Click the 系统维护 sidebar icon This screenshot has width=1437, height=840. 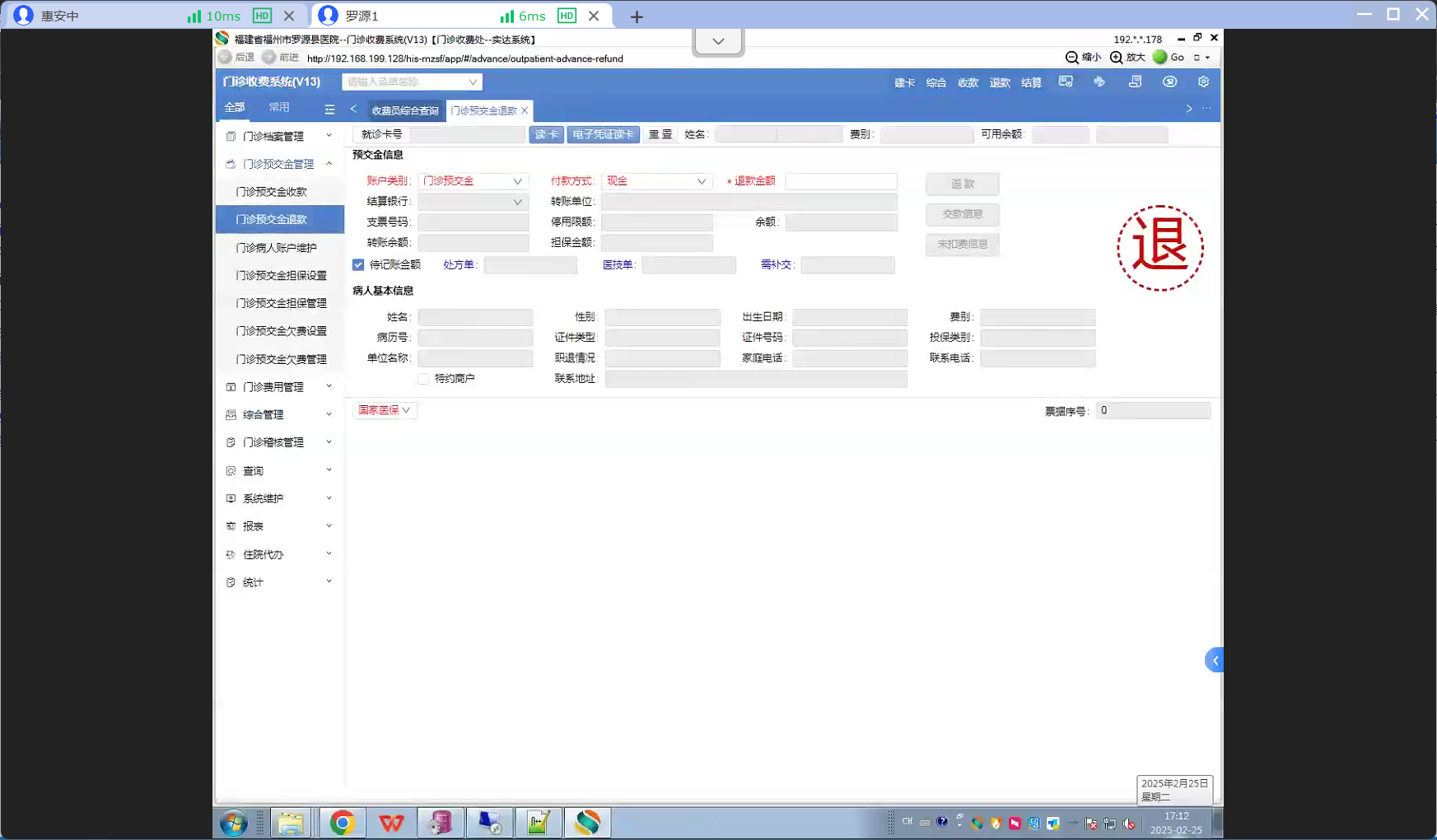[231, 499]
